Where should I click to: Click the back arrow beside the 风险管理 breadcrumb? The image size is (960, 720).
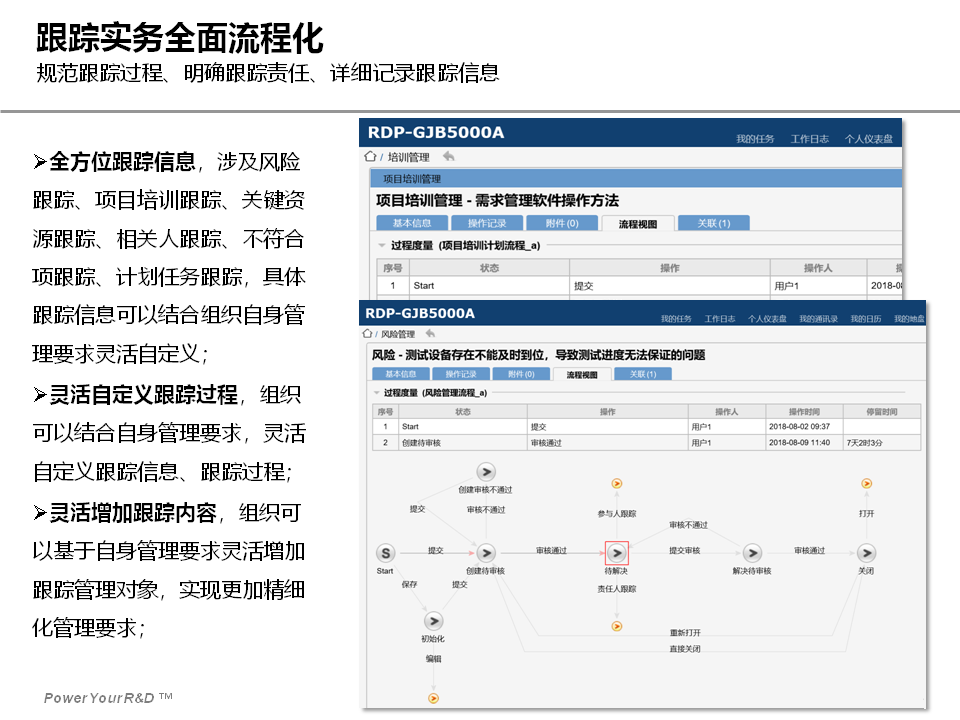[x=430, y=333]
